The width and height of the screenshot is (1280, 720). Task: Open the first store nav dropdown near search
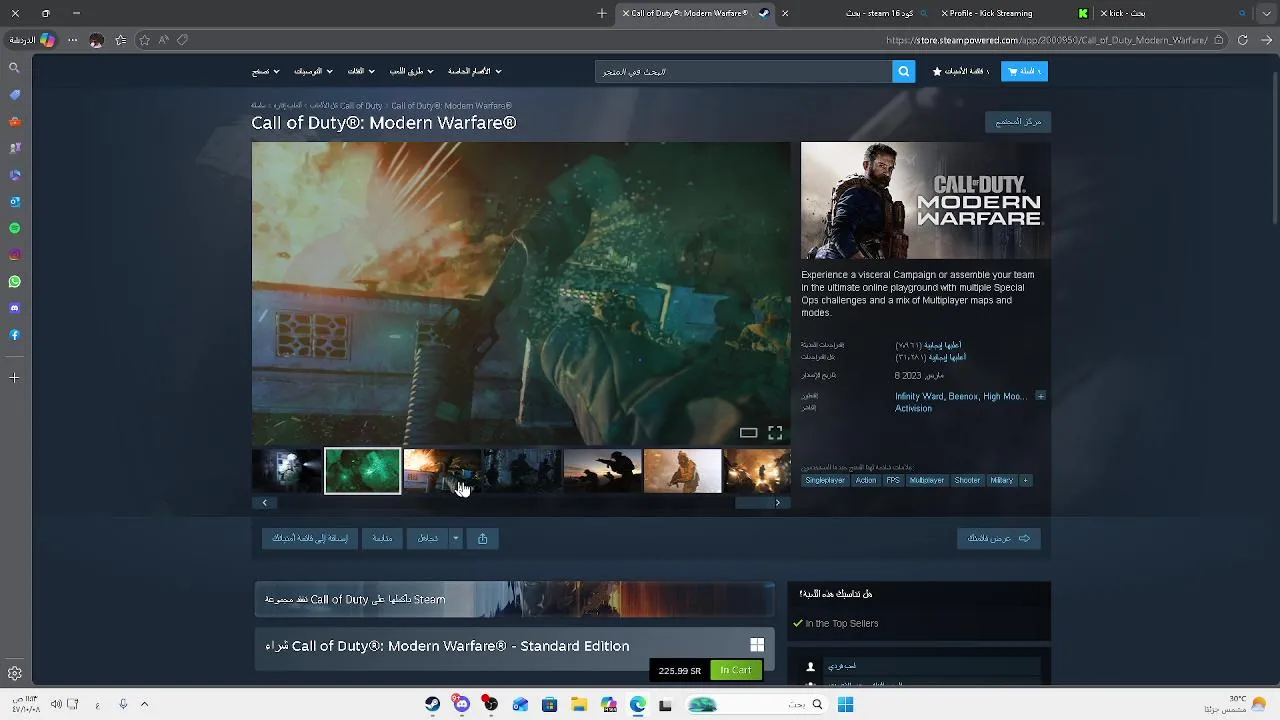pos(475,71)
